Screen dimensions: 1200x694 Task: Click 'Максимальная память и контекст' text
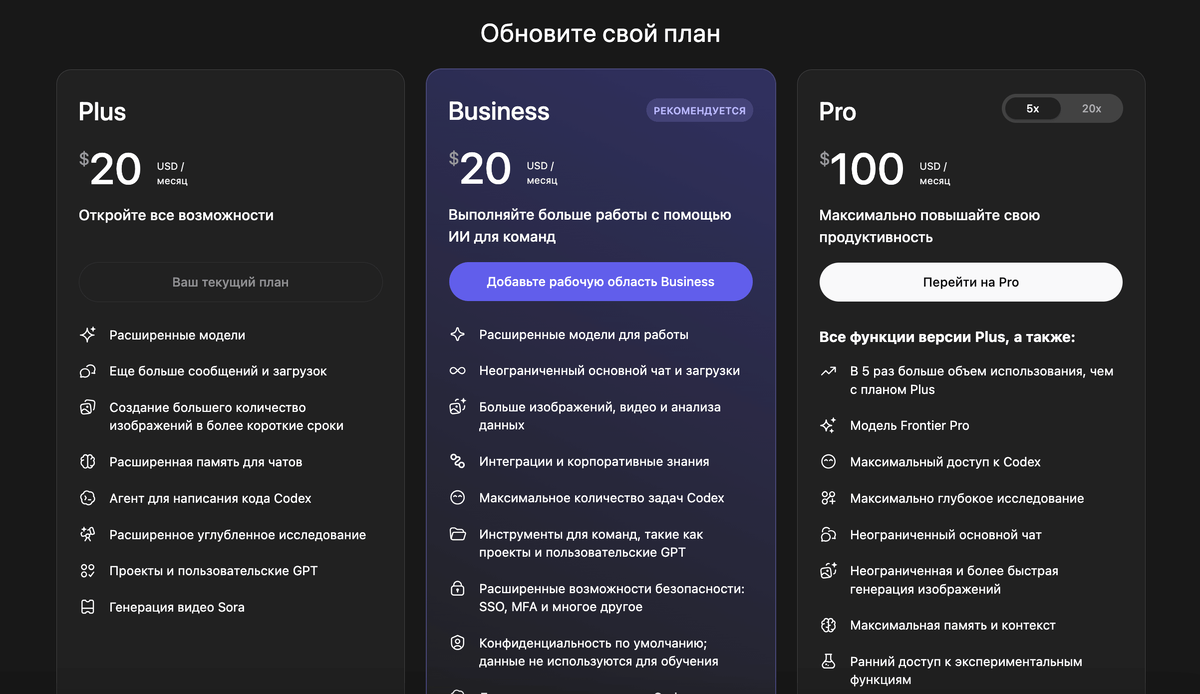pos(953,625)
